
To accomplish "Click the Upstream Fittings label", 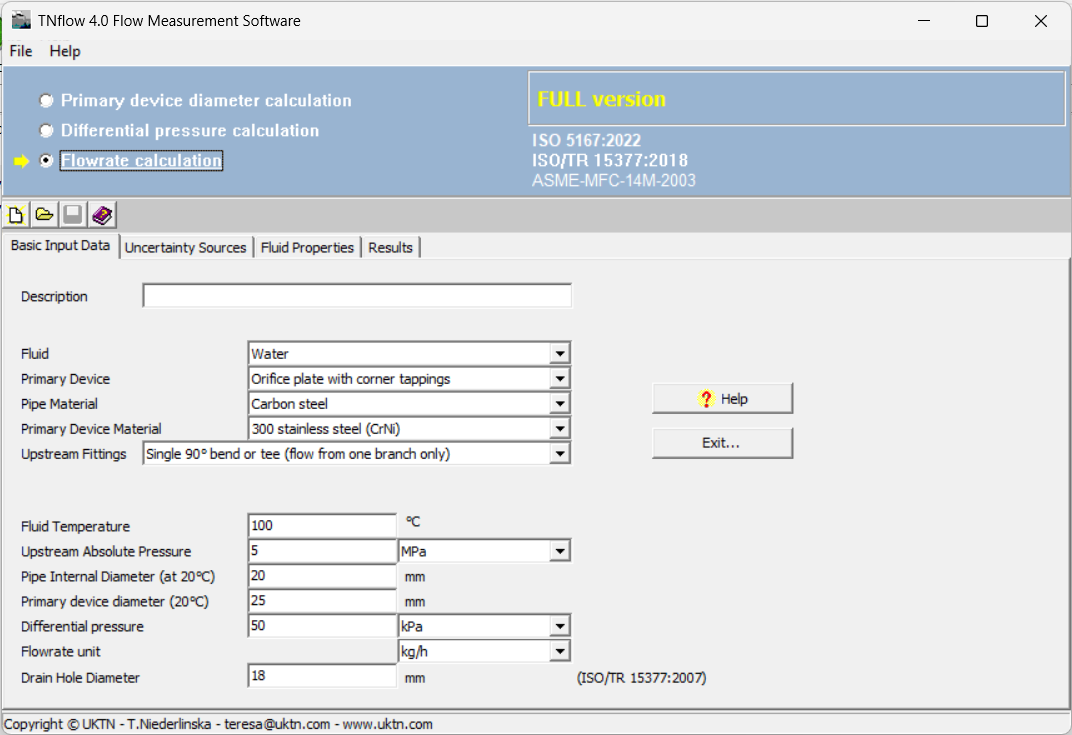I will coord(74,454).
